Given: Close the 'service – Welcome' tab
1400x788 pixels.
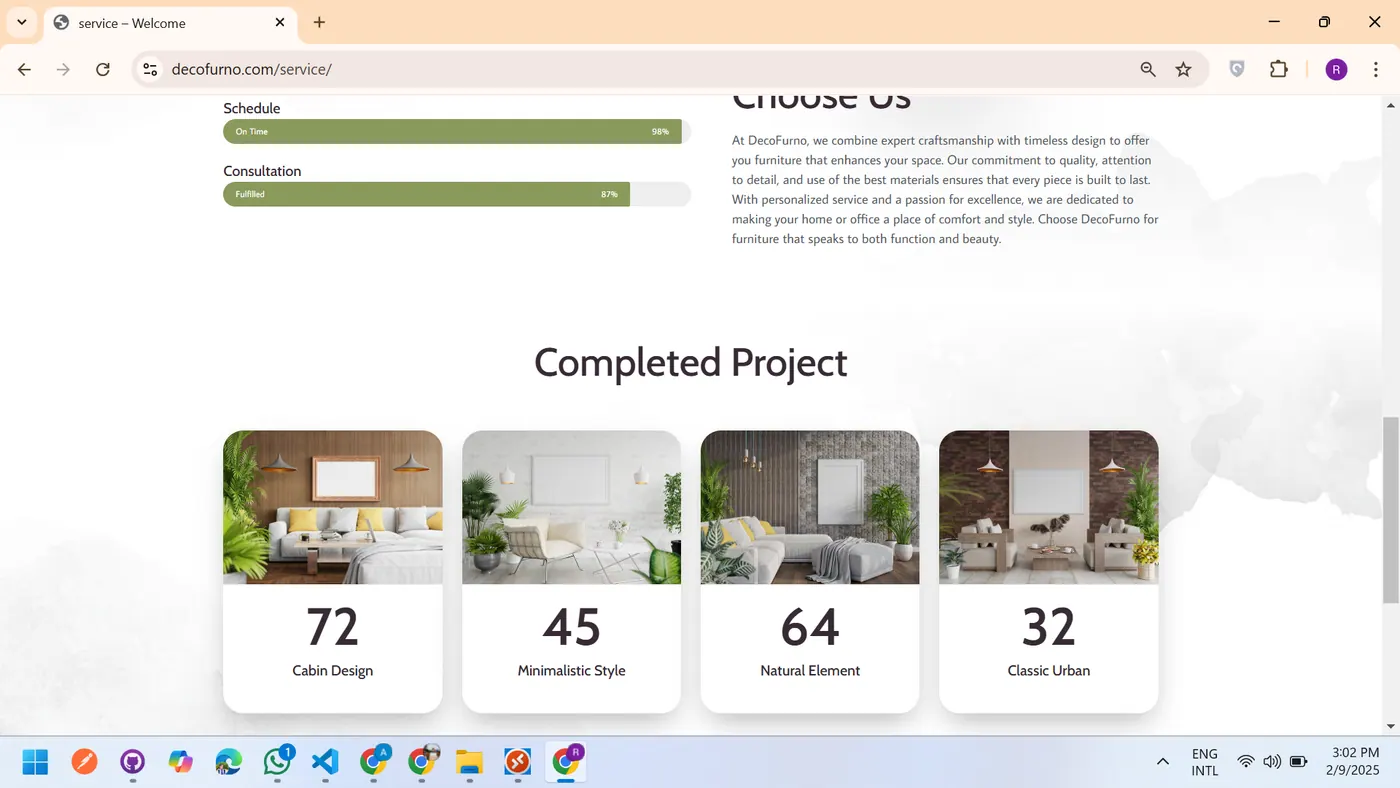Looking at the screenshot, I should click(280, 22).
